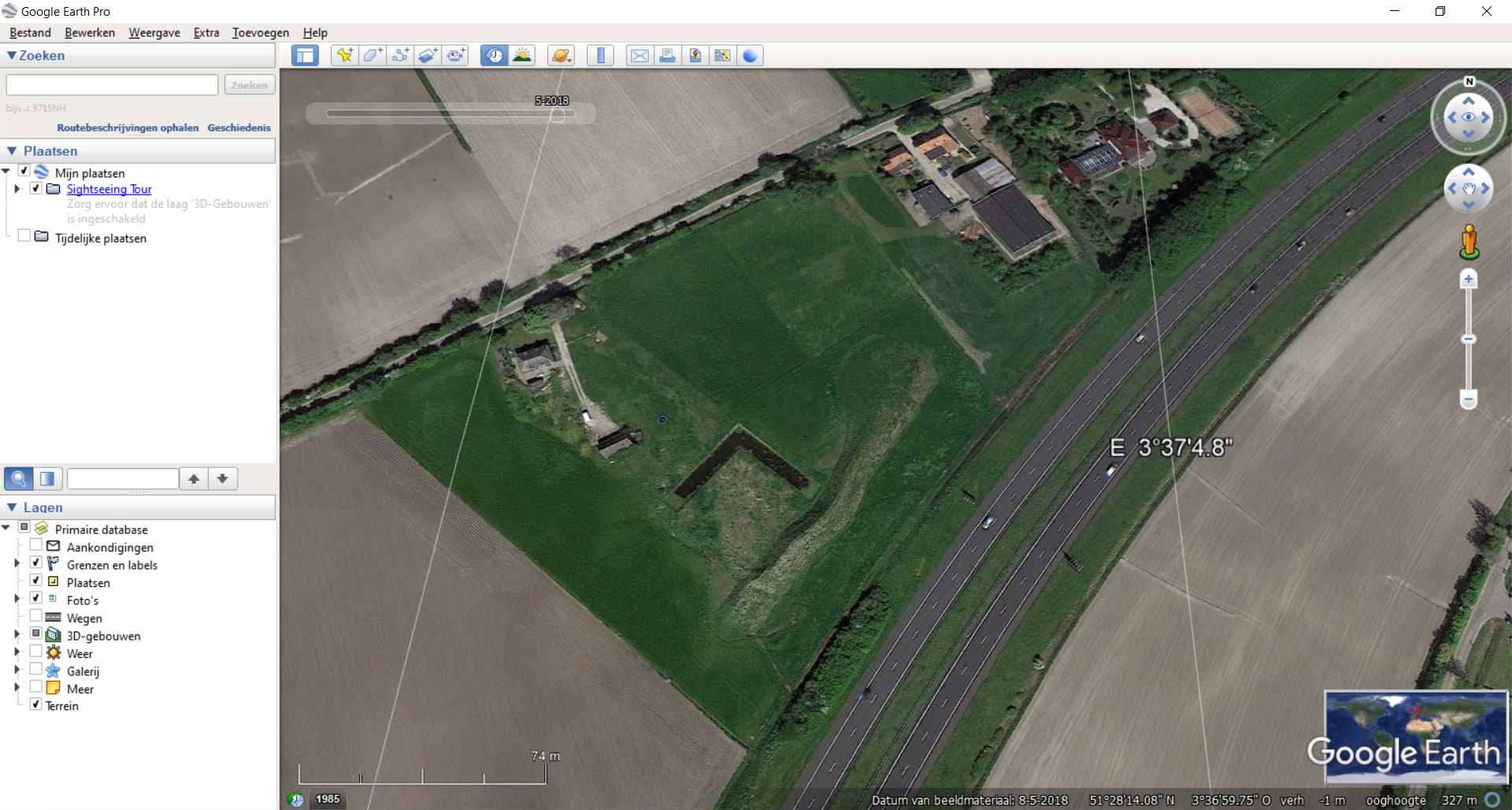
Task: Click the Routebeschrijvingen ophalen link
Action: point(128,128)
